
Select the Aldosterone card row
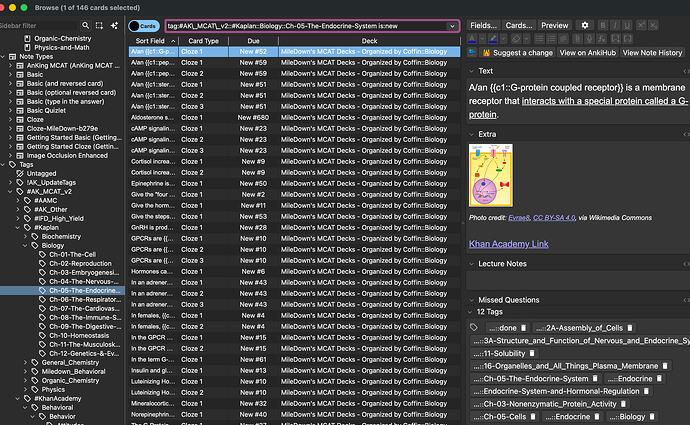[x=294, y=117]
